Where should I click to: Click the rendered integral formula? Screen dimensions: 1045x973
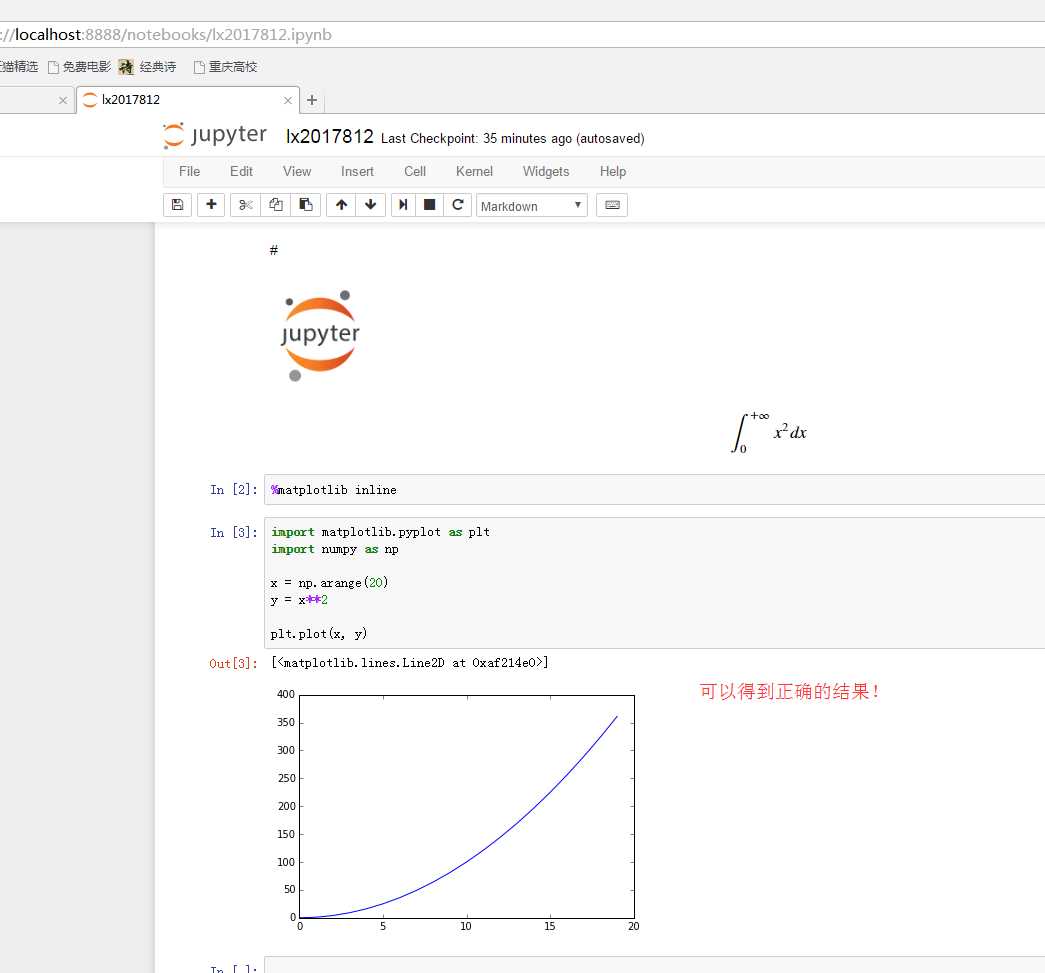tap(769, 432)
